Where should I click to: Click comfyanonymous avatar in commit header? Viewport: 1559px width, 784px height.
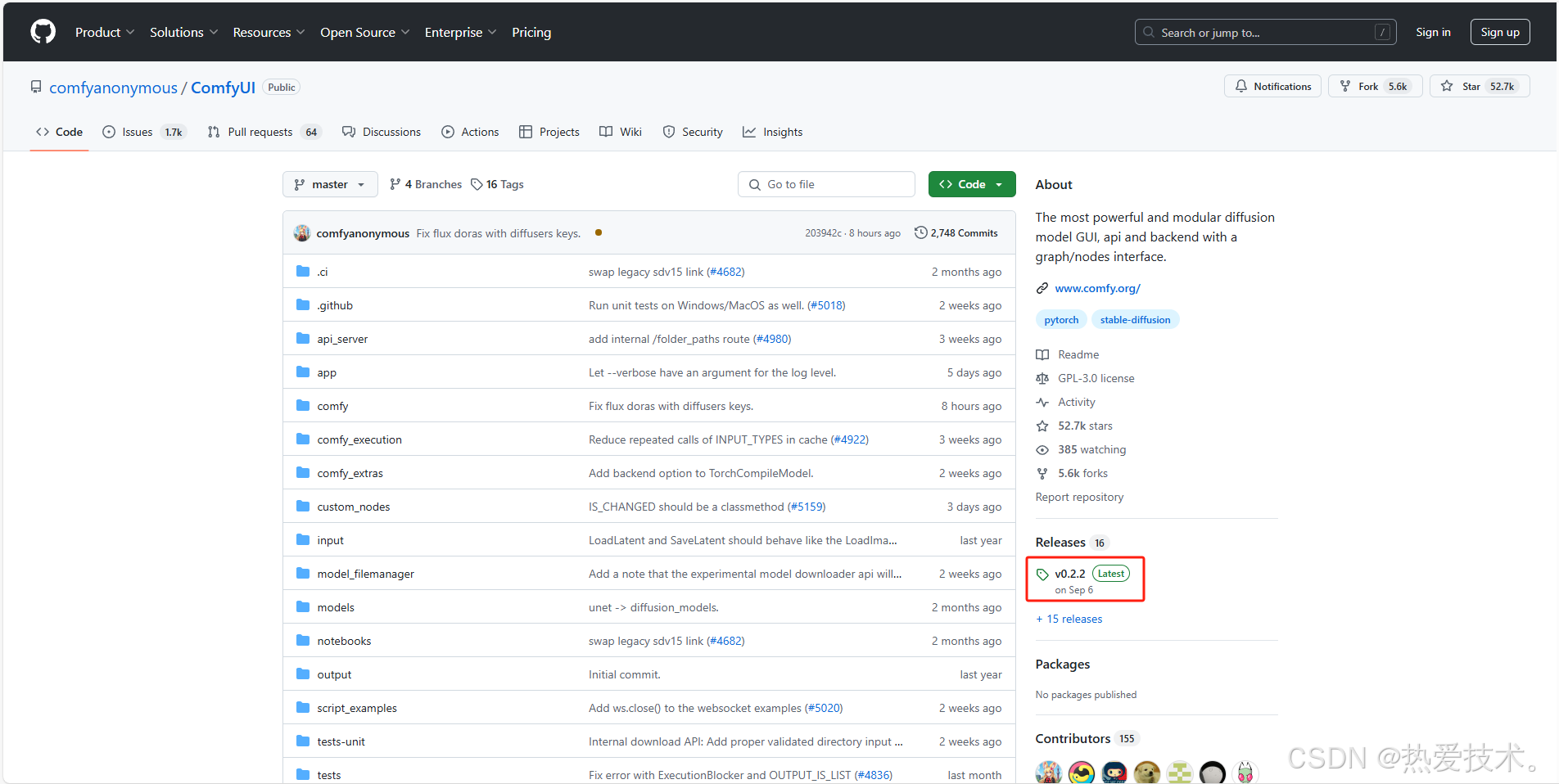click(x=302, y=233)
